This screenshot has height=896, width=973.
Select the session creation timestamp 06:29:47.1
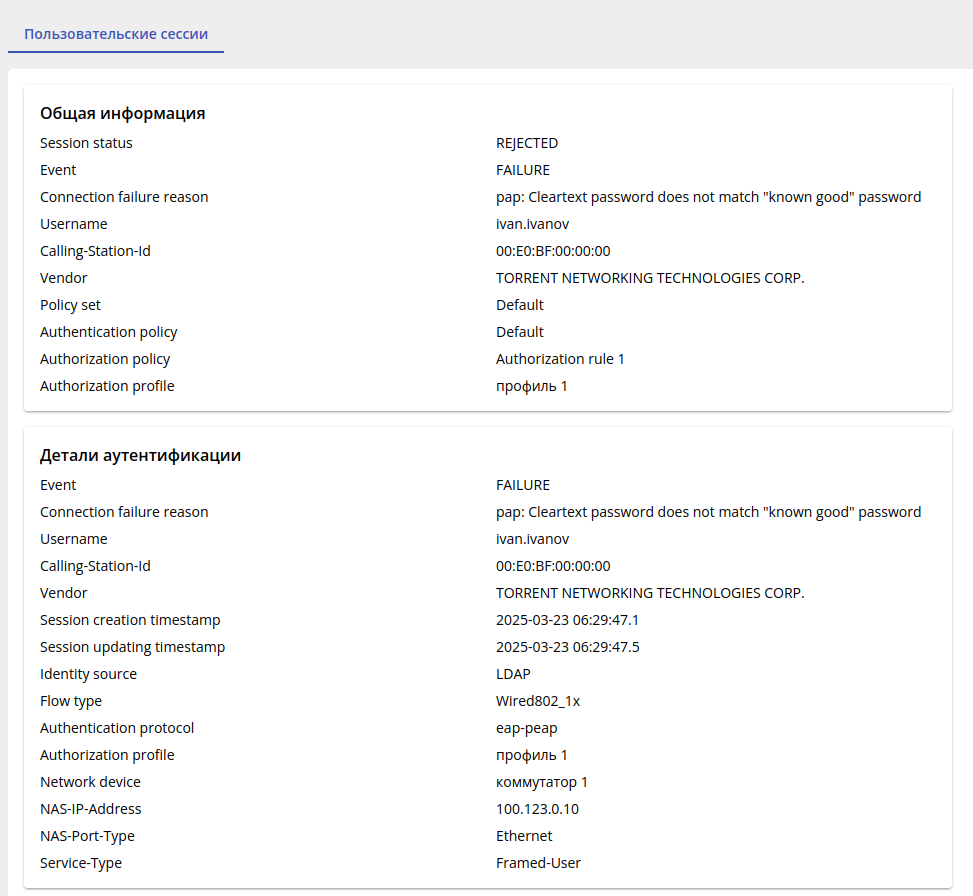click(x=567, y=620)
